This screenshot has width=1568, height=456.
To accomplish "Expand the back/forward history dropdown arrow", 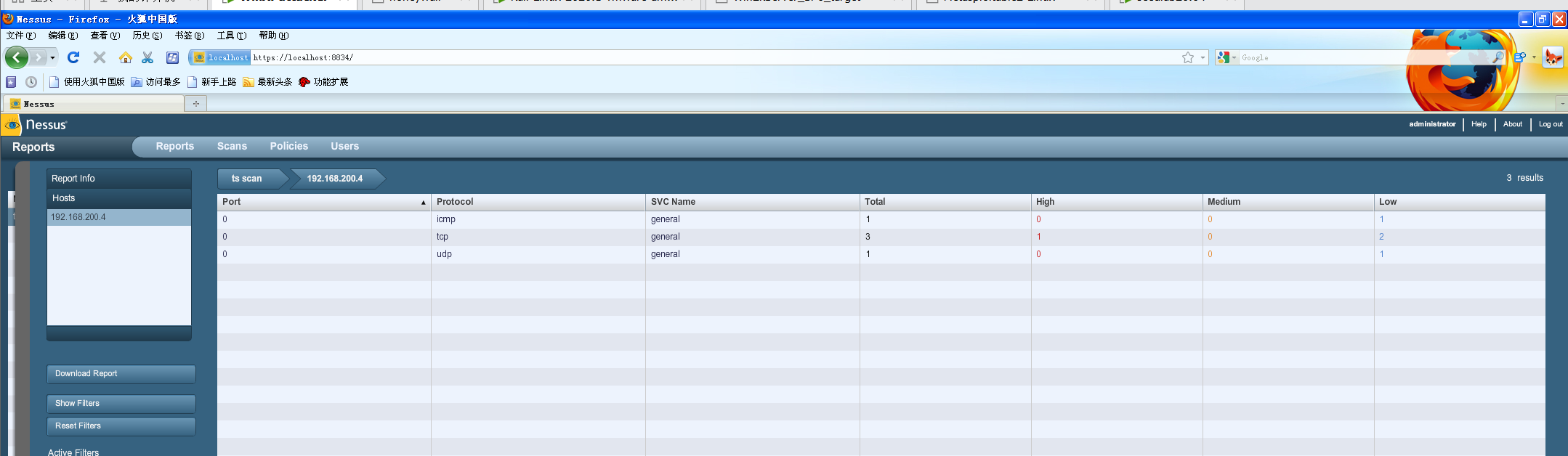I will (52, 57).
